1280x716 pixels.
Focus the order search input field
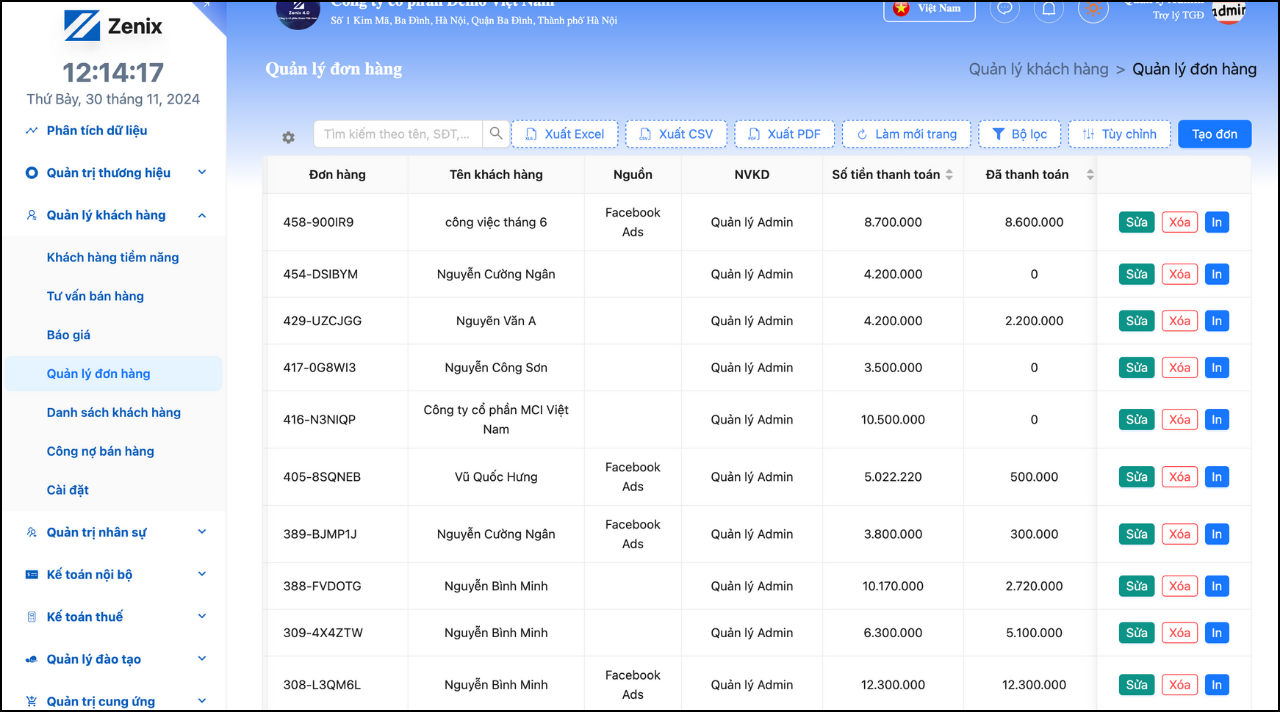tap(400, 134)
